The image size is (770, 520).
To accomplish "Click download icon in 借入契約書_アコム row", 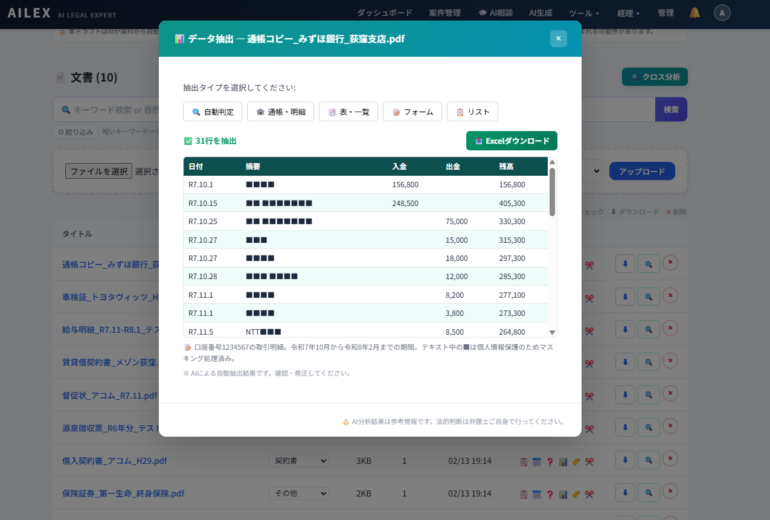I will tap(625, 461).
